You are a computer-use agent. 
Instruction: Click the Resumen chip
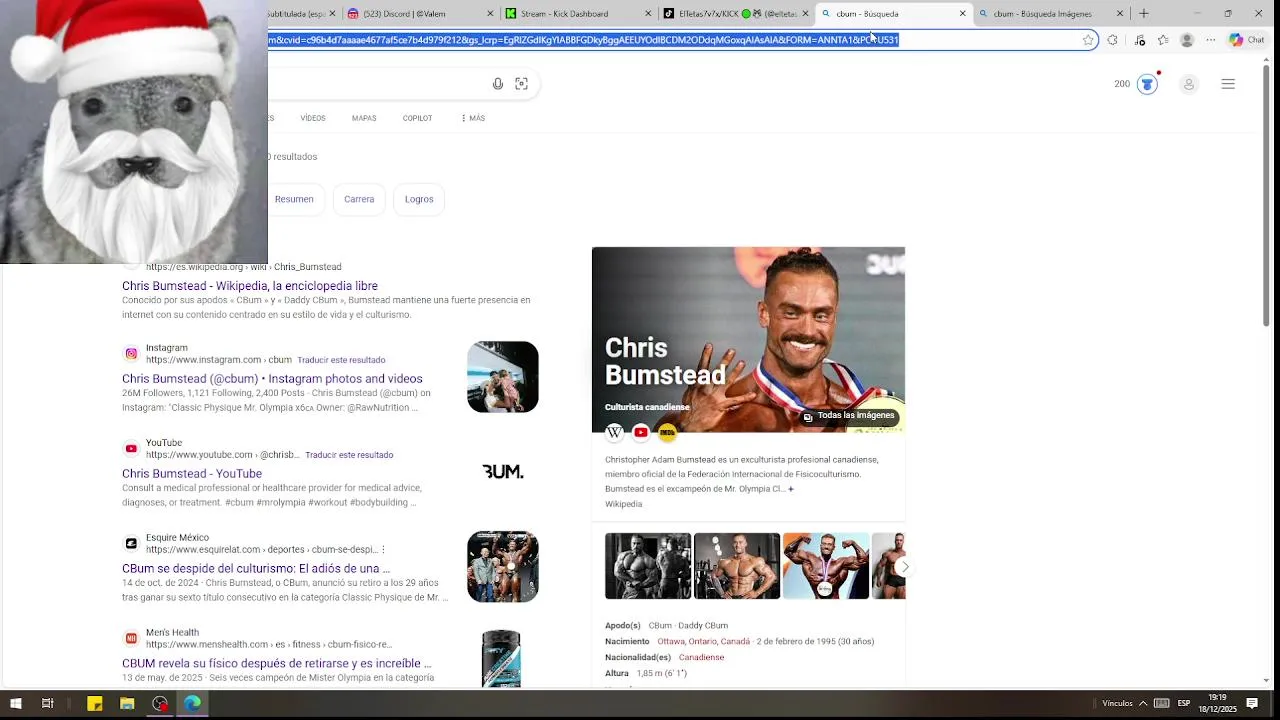tap(294, 199)
